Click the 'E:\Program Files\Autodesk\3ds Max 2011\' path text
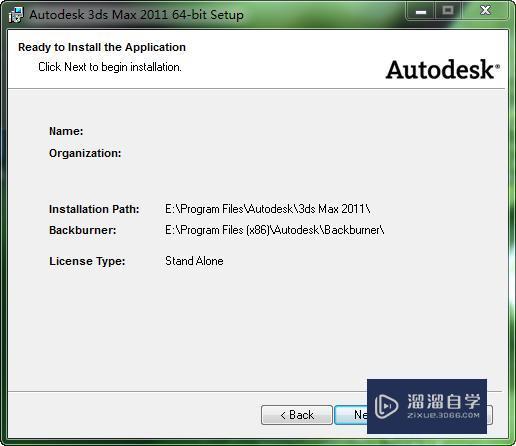 pos(268,209)
